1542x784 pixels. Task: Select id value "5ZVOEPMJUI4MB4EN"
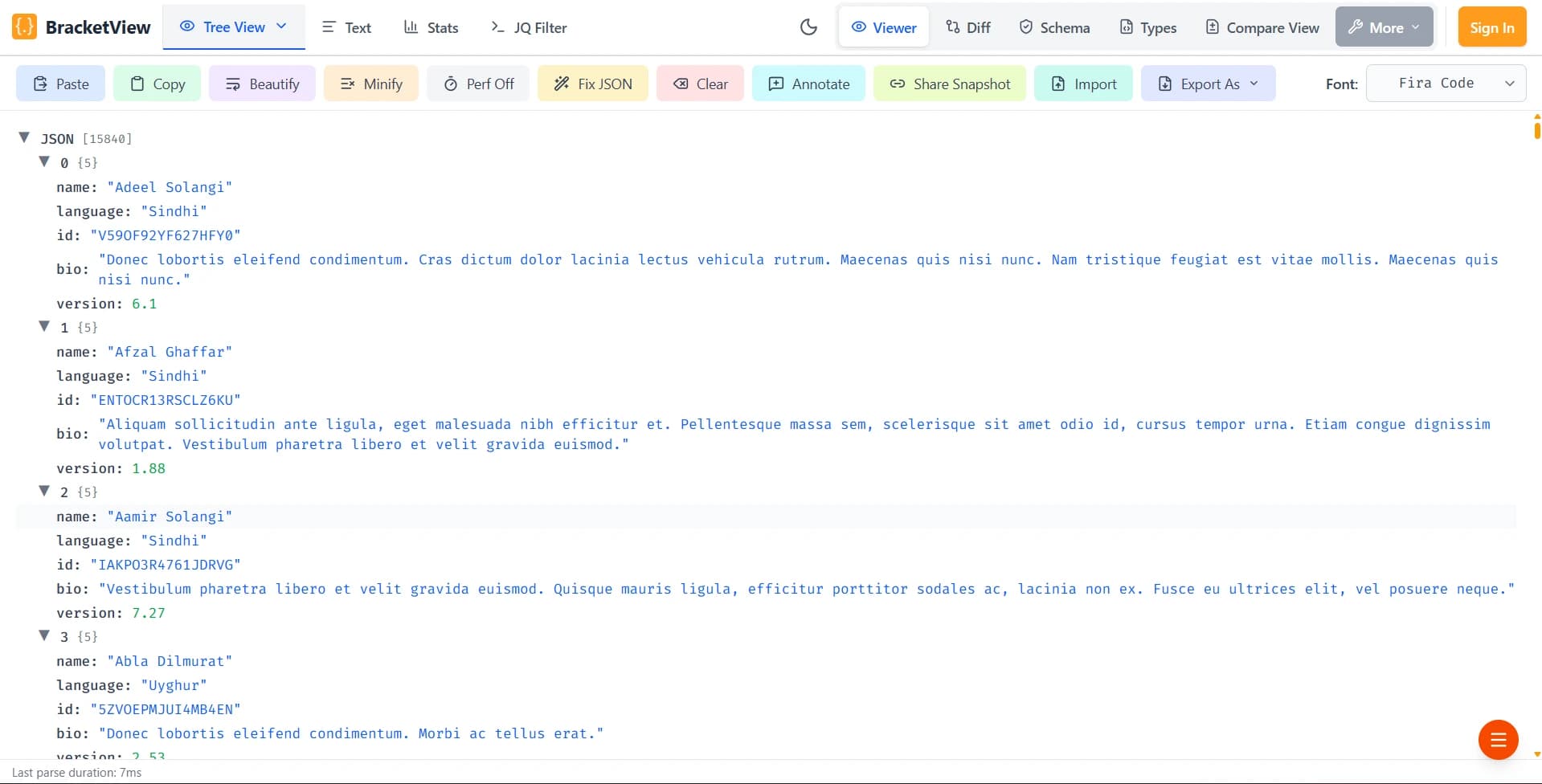tap(166, 709)
